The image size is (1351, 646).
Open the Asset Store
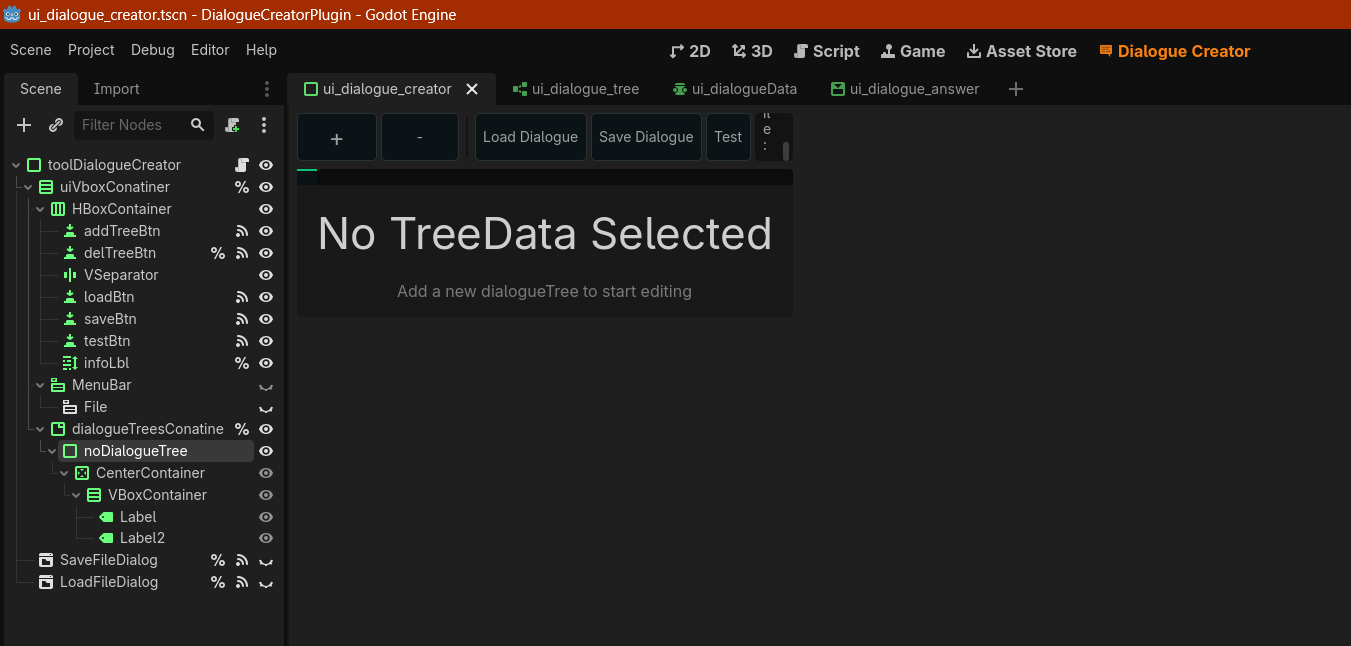[1021, 51]
